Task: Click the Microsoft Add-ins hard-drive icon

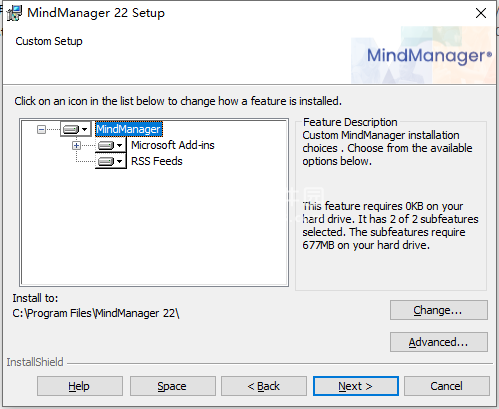Action: [x=106, y=145]
